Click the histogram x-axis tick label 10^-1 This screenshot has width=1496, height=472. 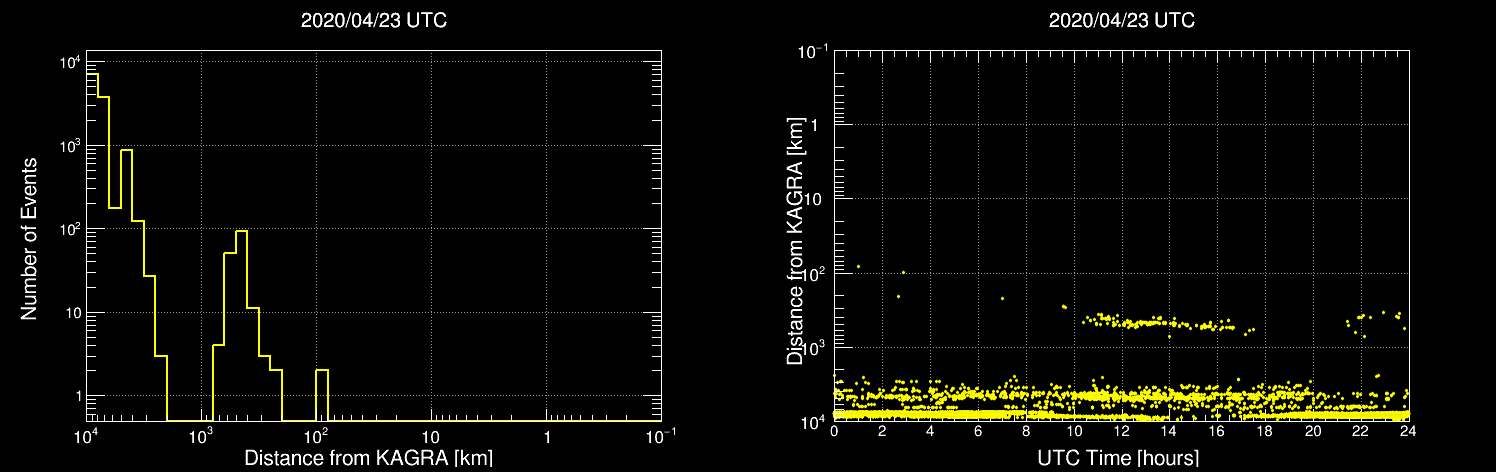pyautogui.click(x=661, y=437)
